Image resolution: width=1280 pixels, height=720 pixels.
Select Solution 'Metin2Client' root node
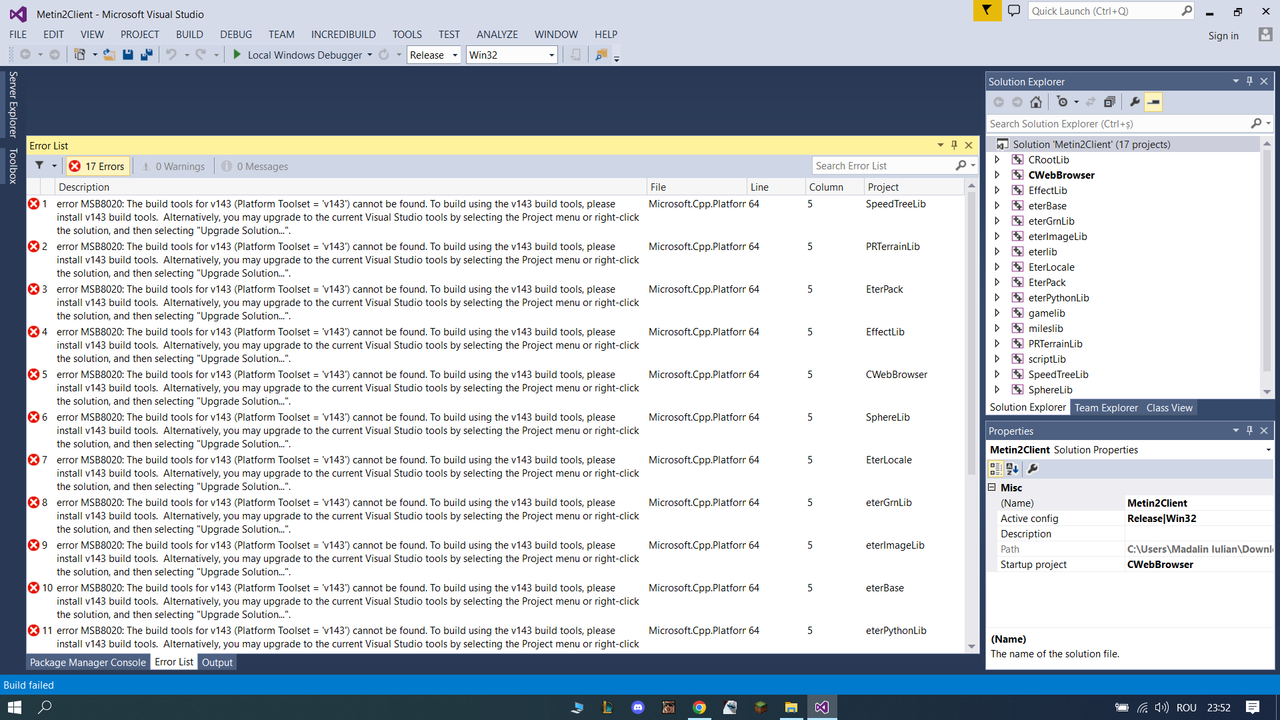point(1091,144)
